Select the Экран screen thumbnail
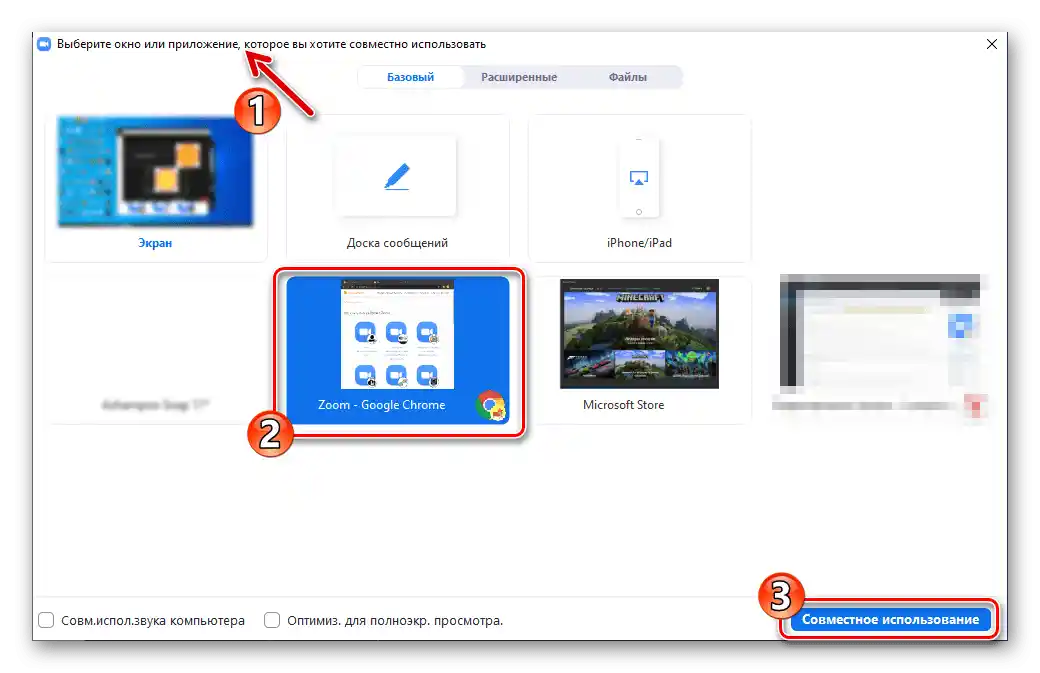Screen dimensions: 1040x673 point(155,172)
